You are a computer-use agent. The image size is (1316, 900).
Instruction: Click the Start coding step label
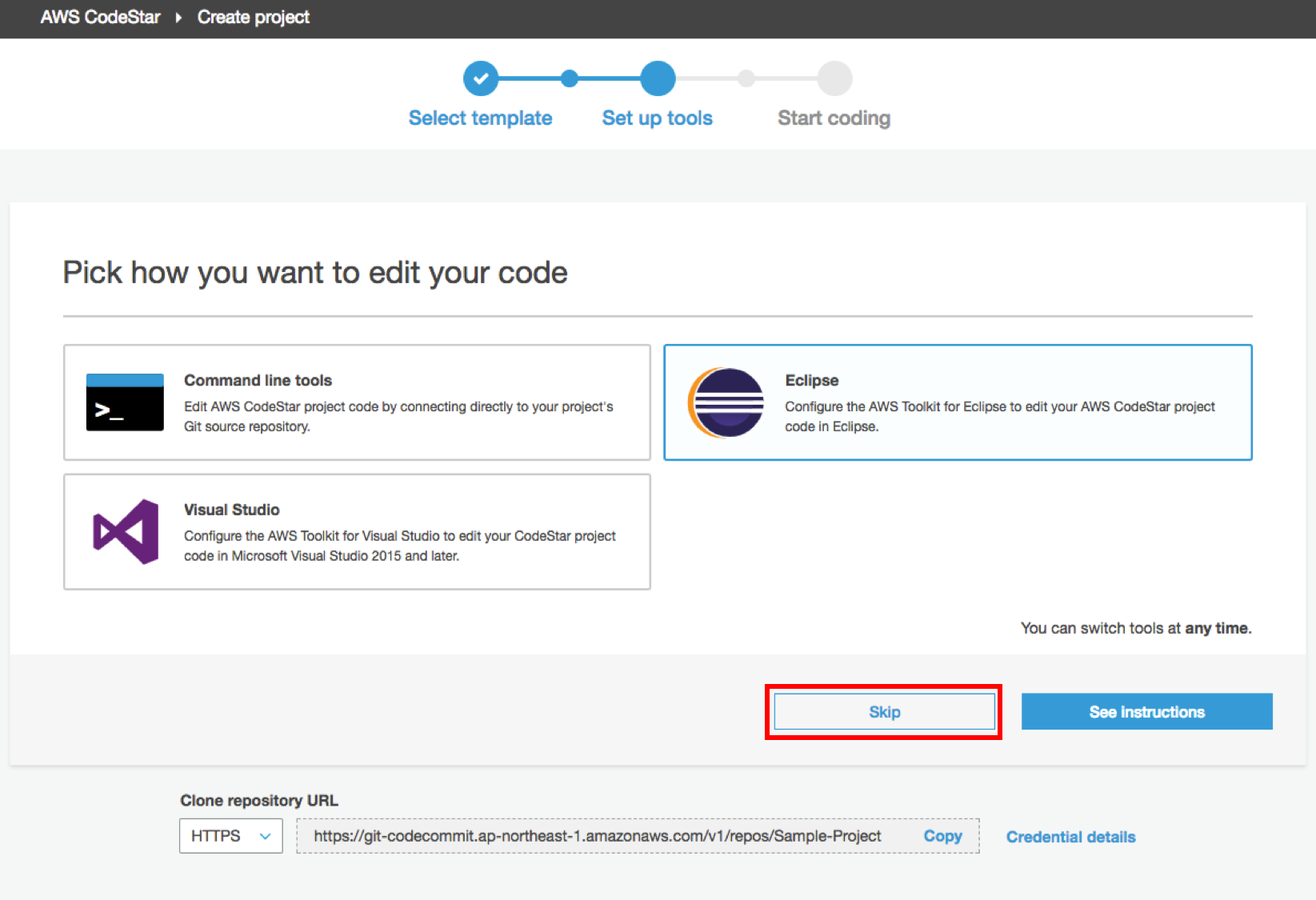pos(834,118)
